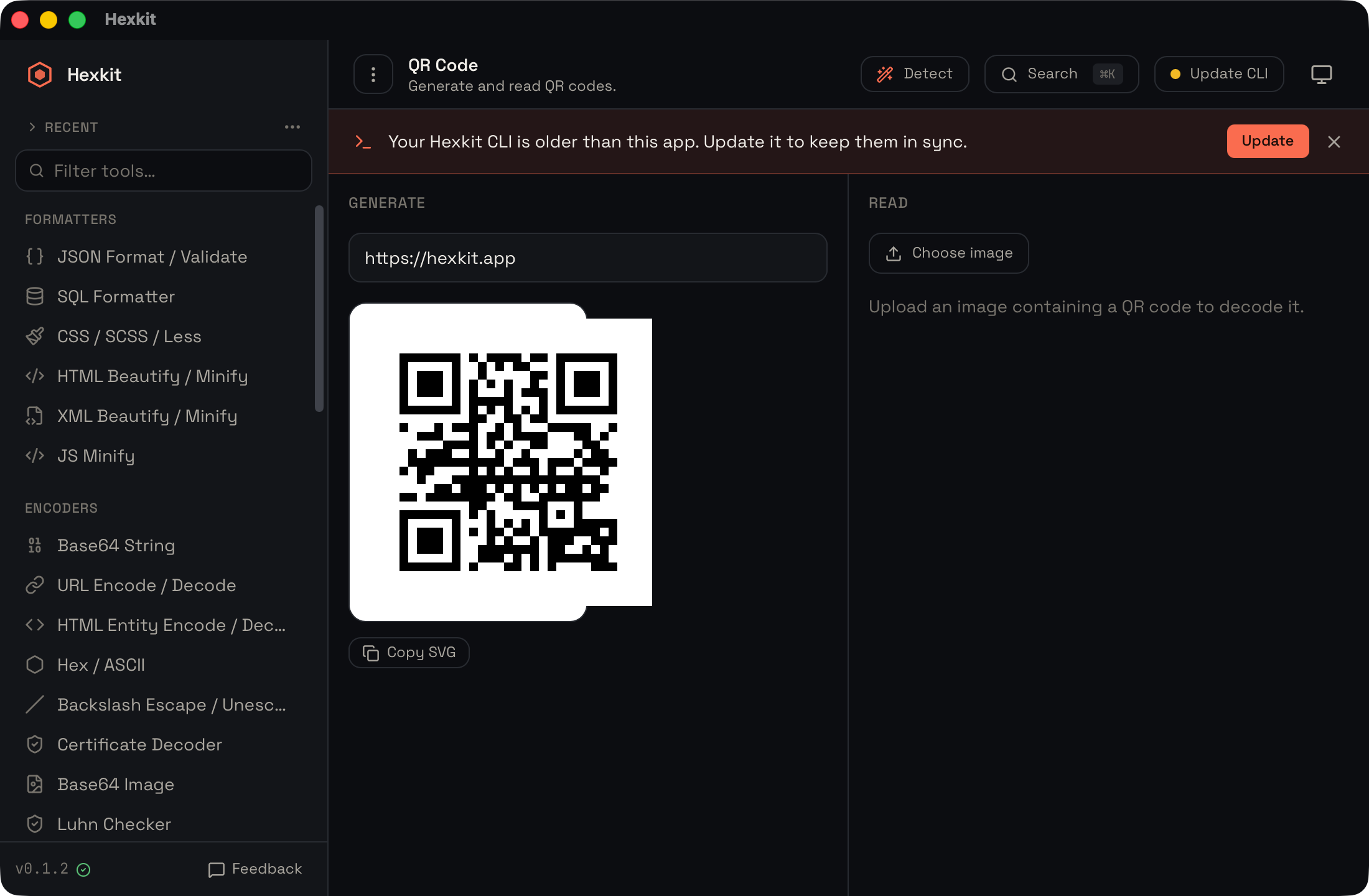Screen dimensions: 1369x896
Task: Click the Detect button
Action: pos(915,74)
